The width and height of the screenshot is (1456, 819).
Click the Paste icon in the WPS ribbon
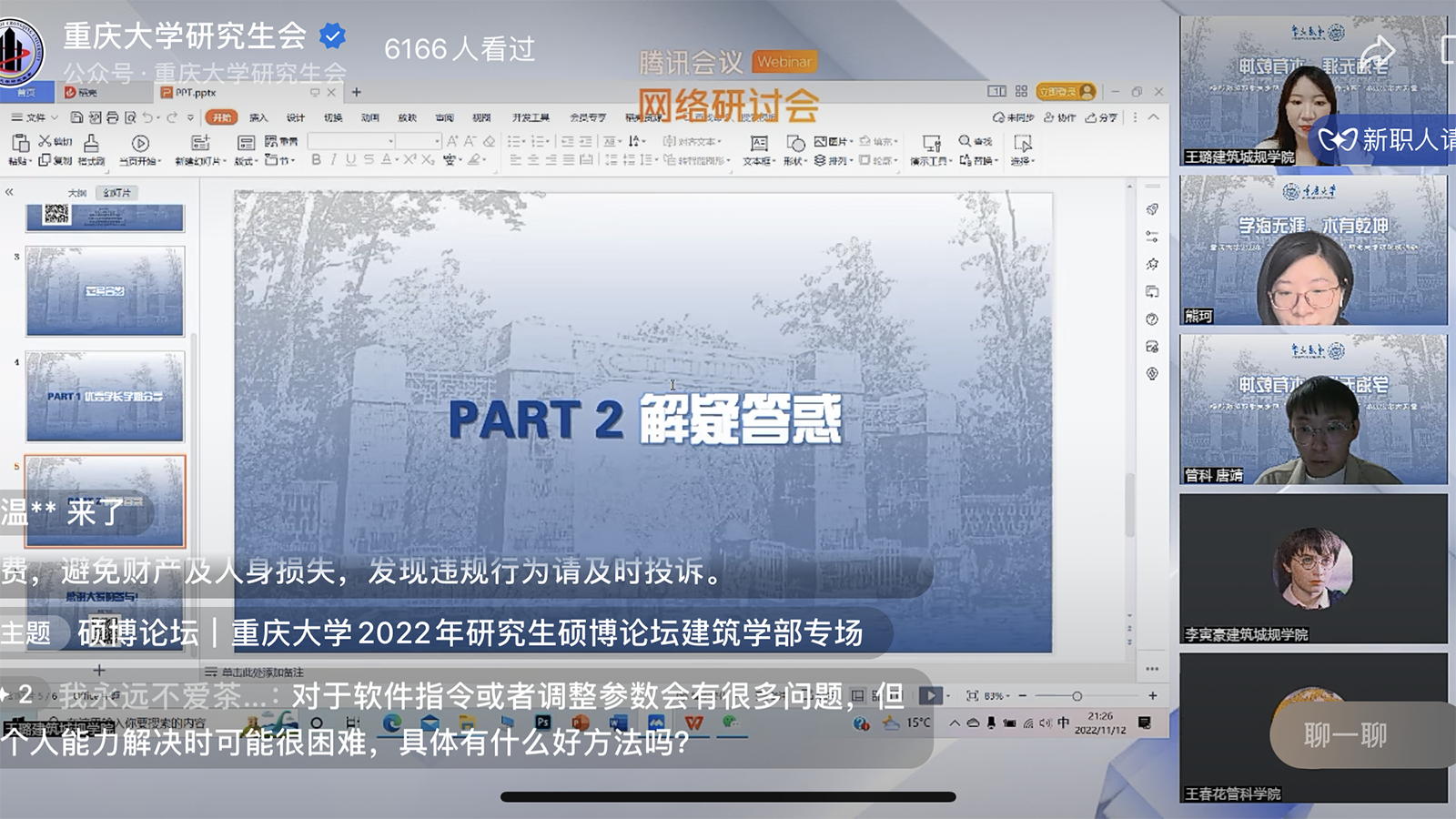19,143
